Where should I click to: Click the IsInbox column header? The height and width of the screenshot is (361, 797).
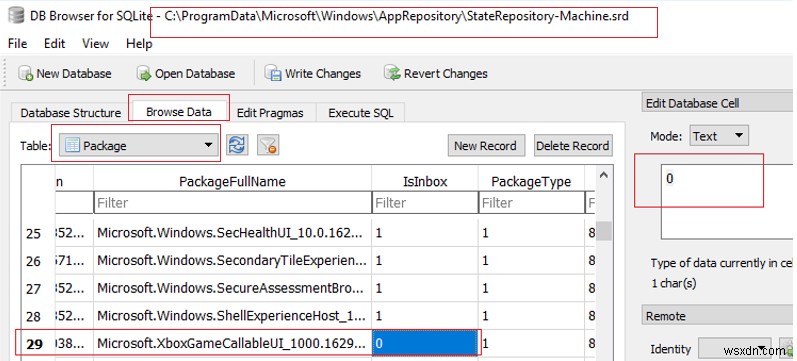click(424, 182)
